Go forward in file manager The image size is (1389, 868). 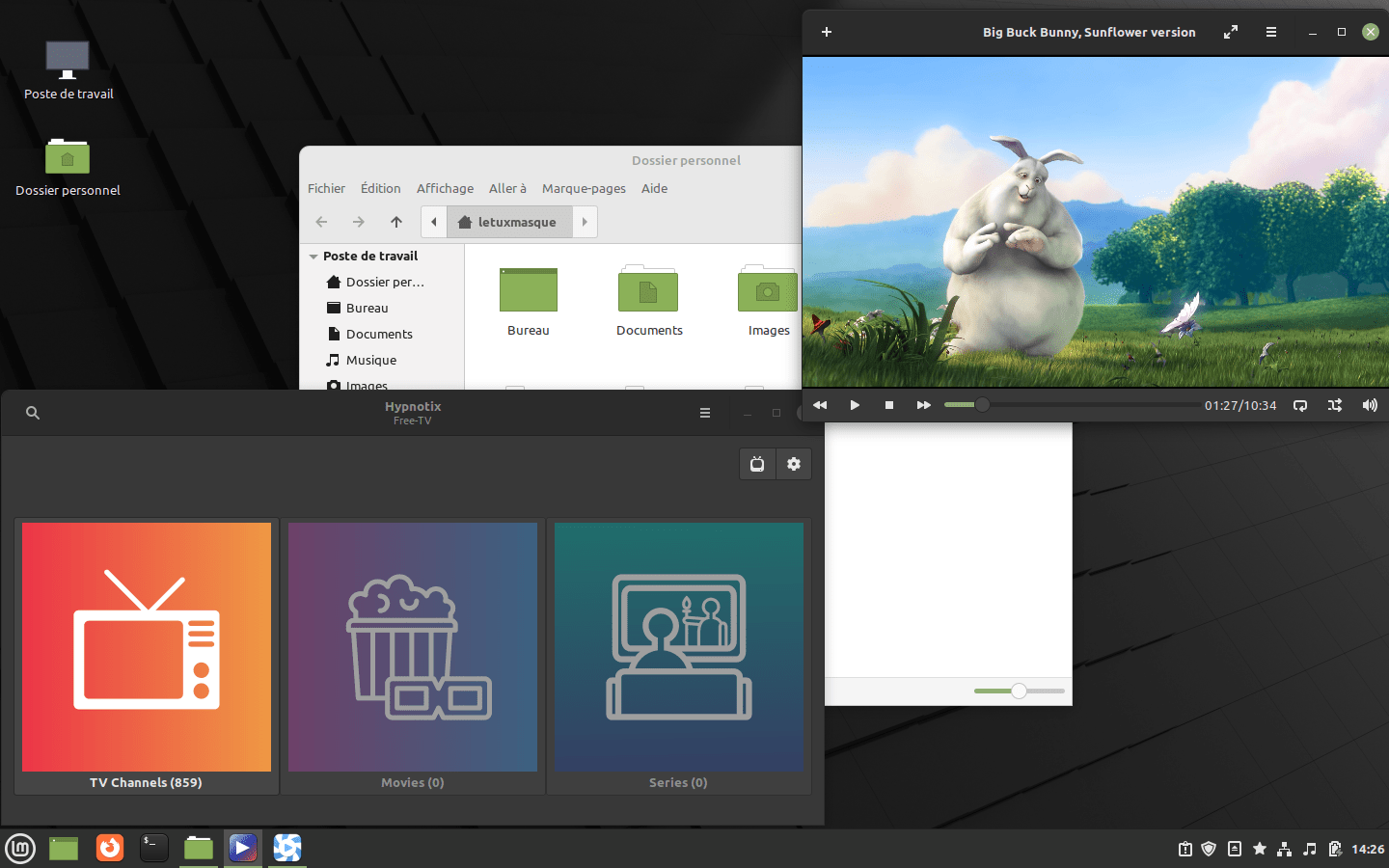tap(359, 222)
